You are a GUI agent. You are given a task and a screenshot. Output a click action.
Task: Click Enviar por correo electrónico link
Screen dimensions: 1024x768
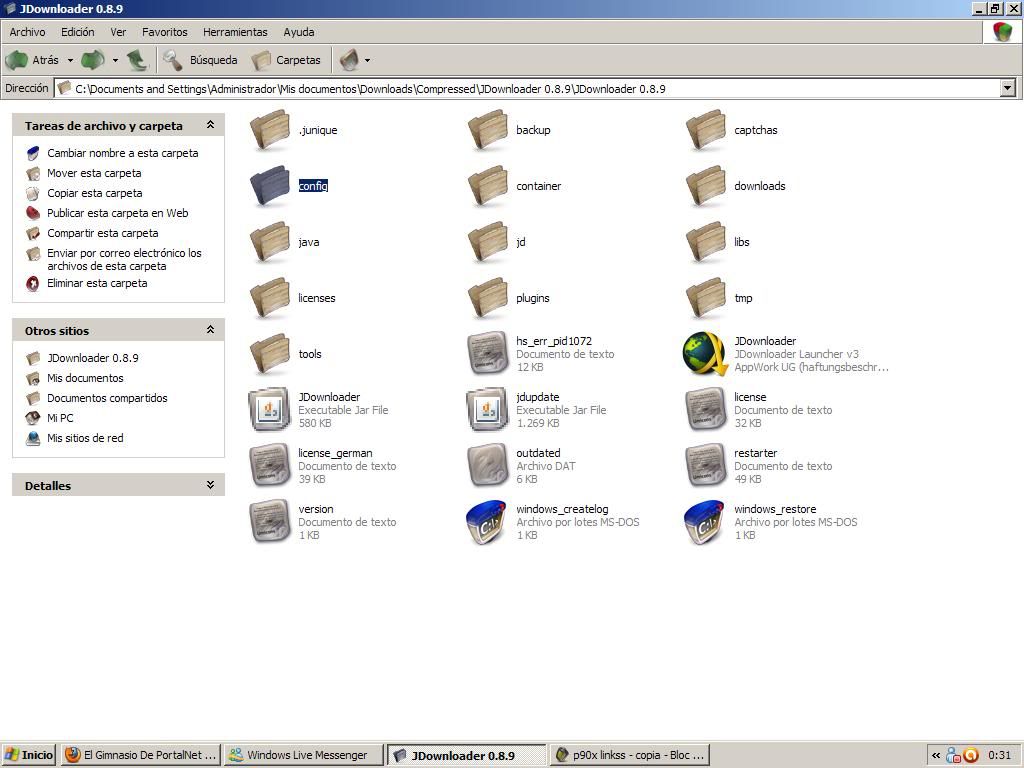point(124,259)
